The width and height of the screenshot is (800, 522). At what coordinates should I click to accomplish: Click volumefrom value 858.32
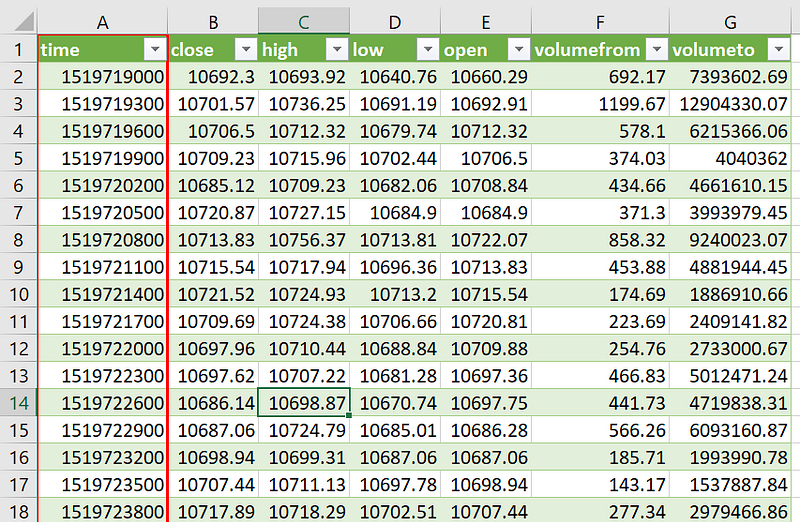(637, 240)
